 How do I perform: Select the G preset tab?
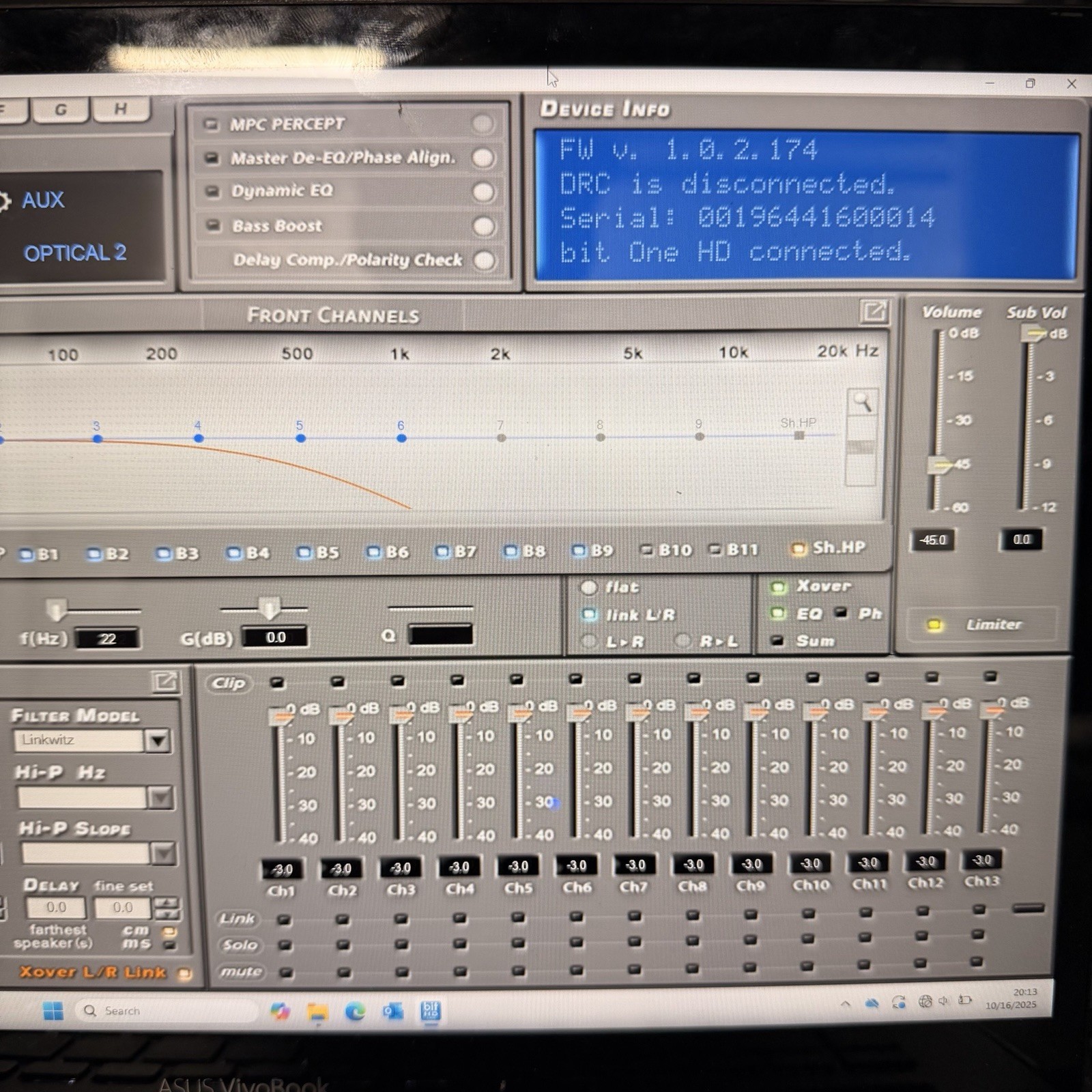click(61, 109)
